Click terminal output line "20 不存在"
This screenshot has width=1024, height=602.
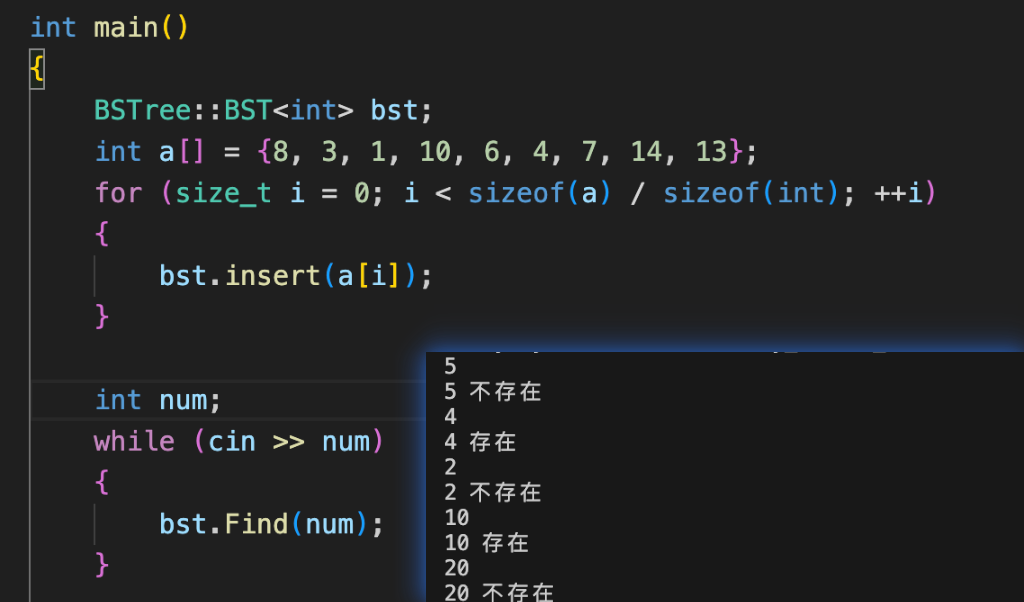click(498, 592)
